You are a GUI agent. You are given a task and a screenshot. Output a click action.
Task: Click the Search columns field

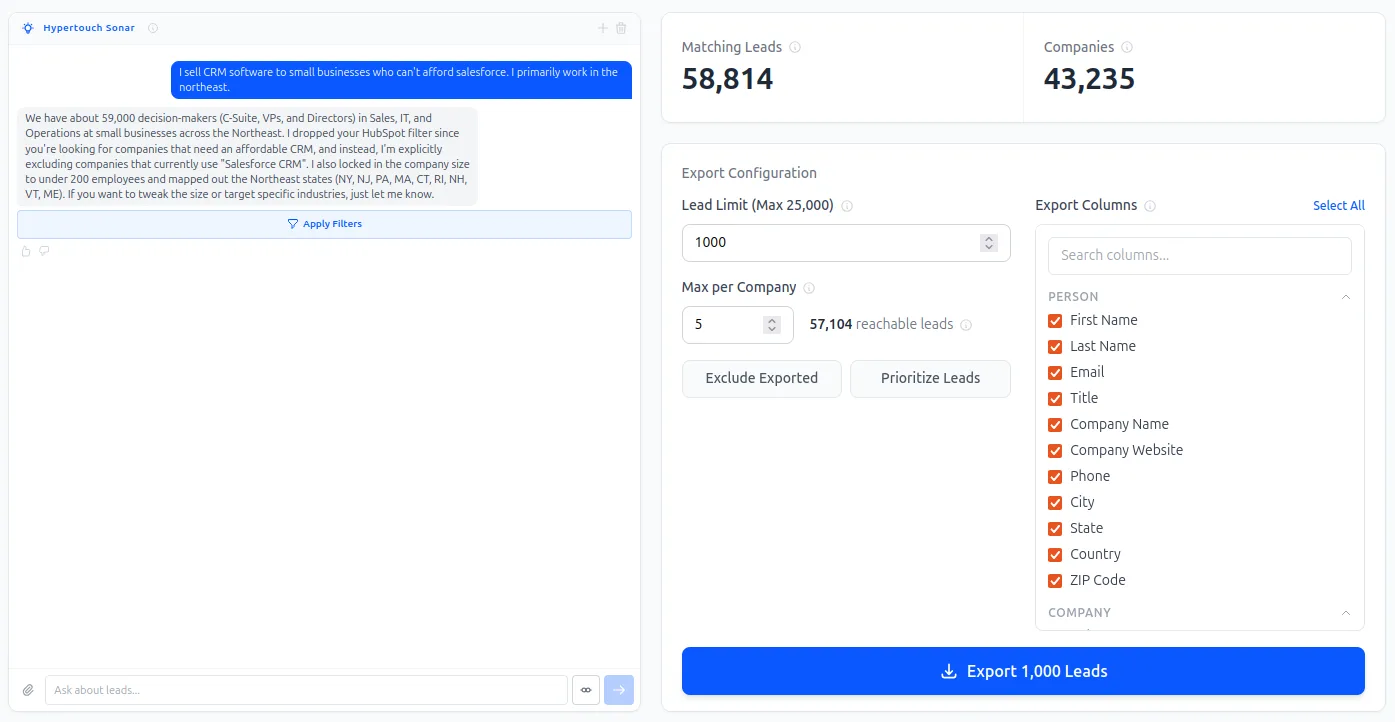click(x=1200, y=255)
